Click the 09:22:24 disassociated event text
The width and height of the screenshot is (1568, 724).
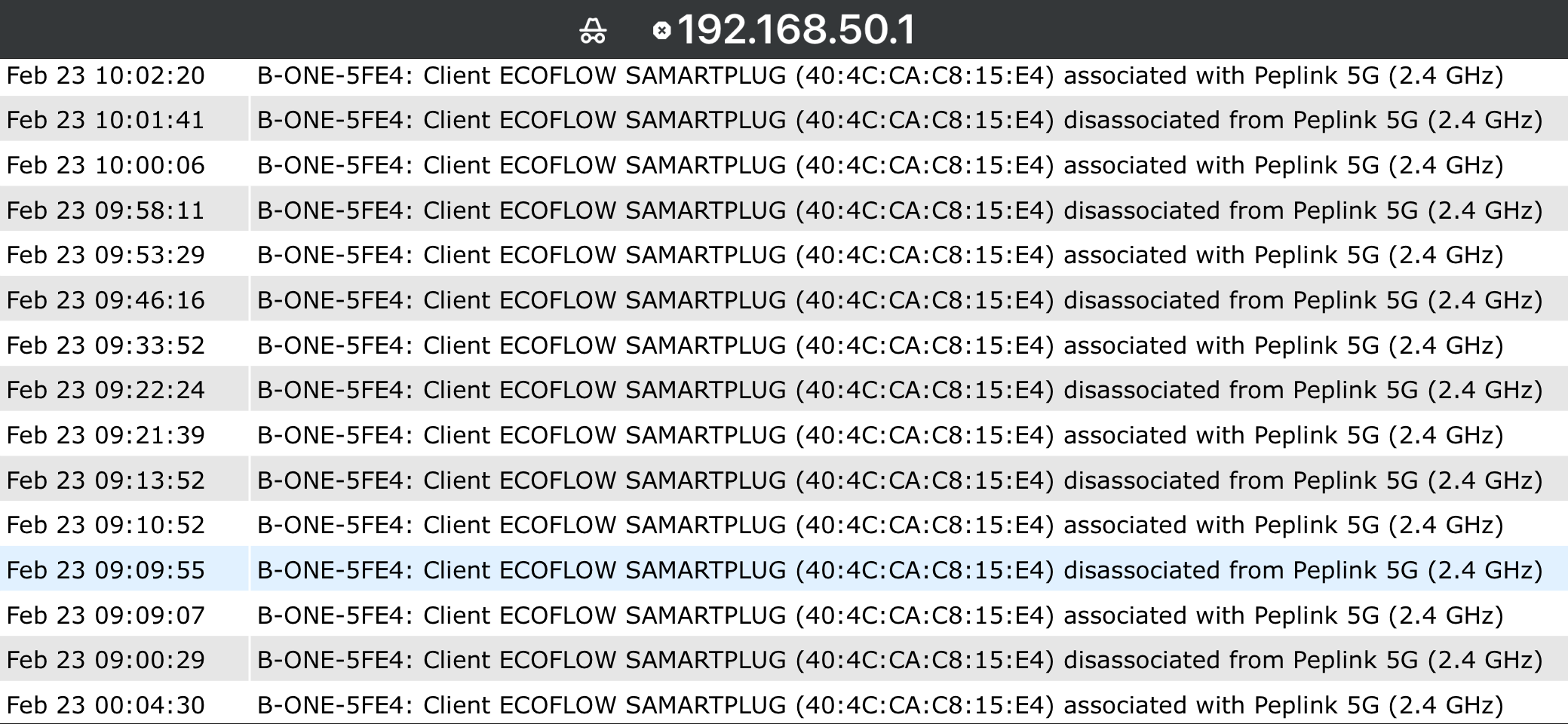899,391
